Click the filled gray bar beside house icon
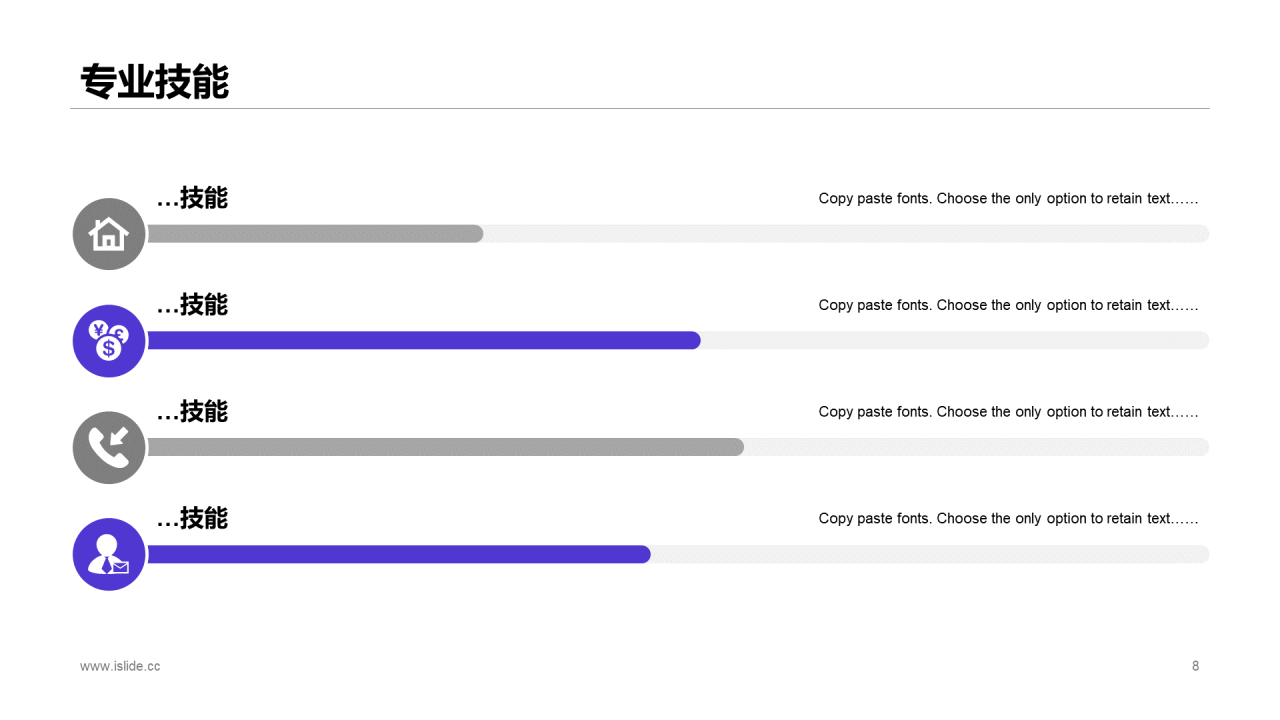1280x720 pixels. point(315,234)
